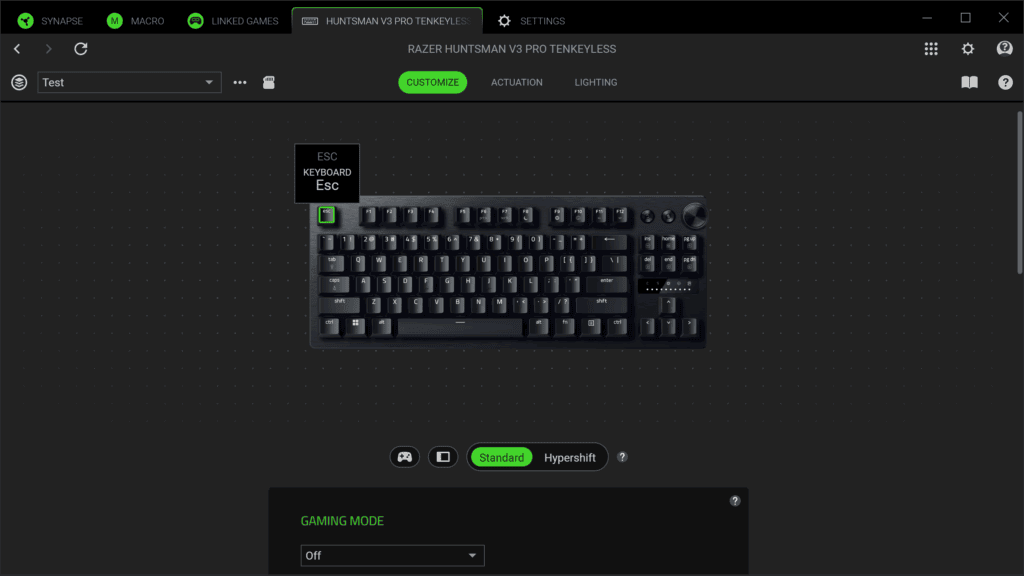Click the onboard memory profiles icon
This screenshot has height=576, width=1024.
click(268, 82)
